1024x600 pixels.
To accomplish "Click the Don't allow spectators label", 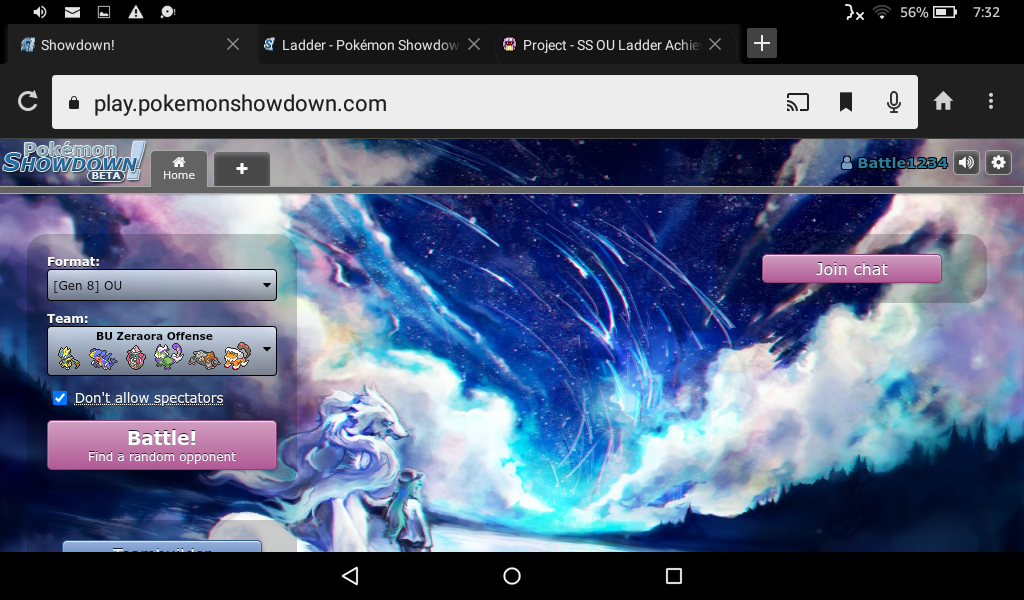I will (149, 398).
